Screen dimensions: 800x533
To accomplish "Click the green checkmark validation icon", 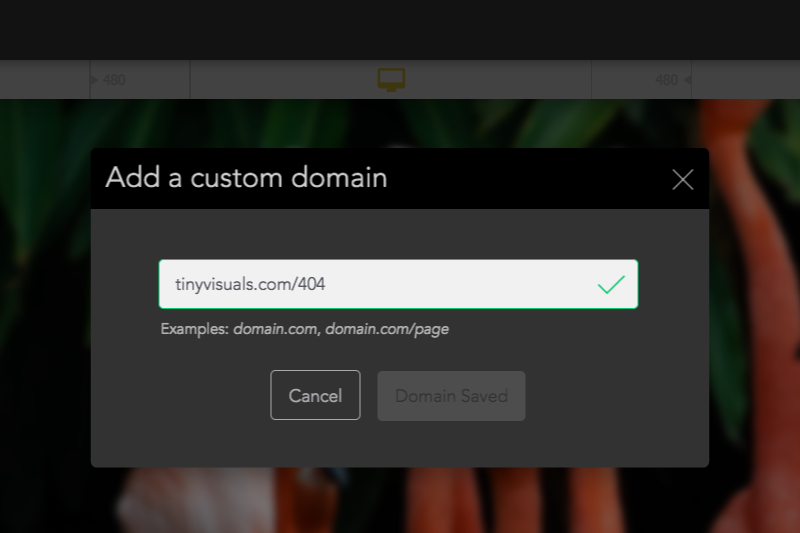I will [611, 284].
